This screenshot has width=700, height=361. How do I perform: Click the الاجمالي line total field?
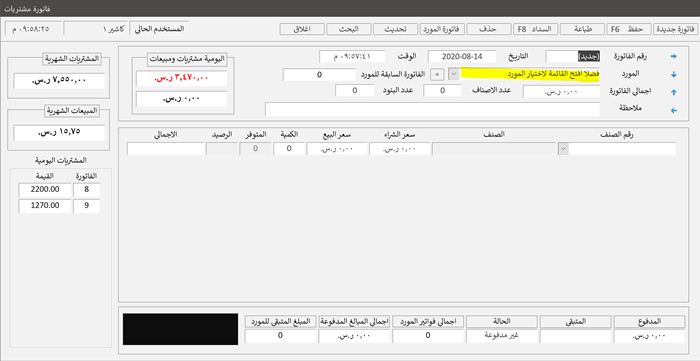pyautogui.click(x=165, y=149)
